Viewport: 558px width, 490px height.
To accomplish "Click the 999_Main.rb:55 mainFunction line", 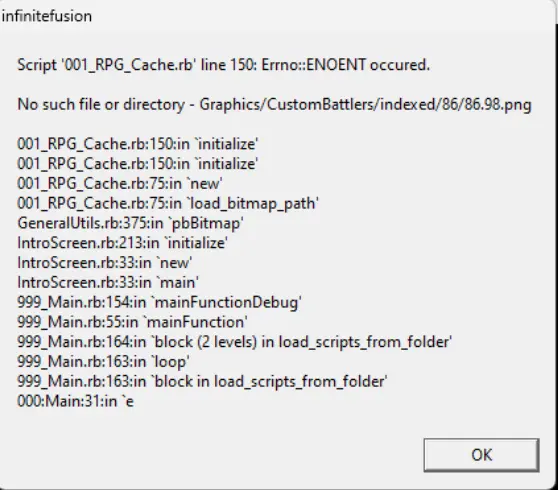I will 132,322.
